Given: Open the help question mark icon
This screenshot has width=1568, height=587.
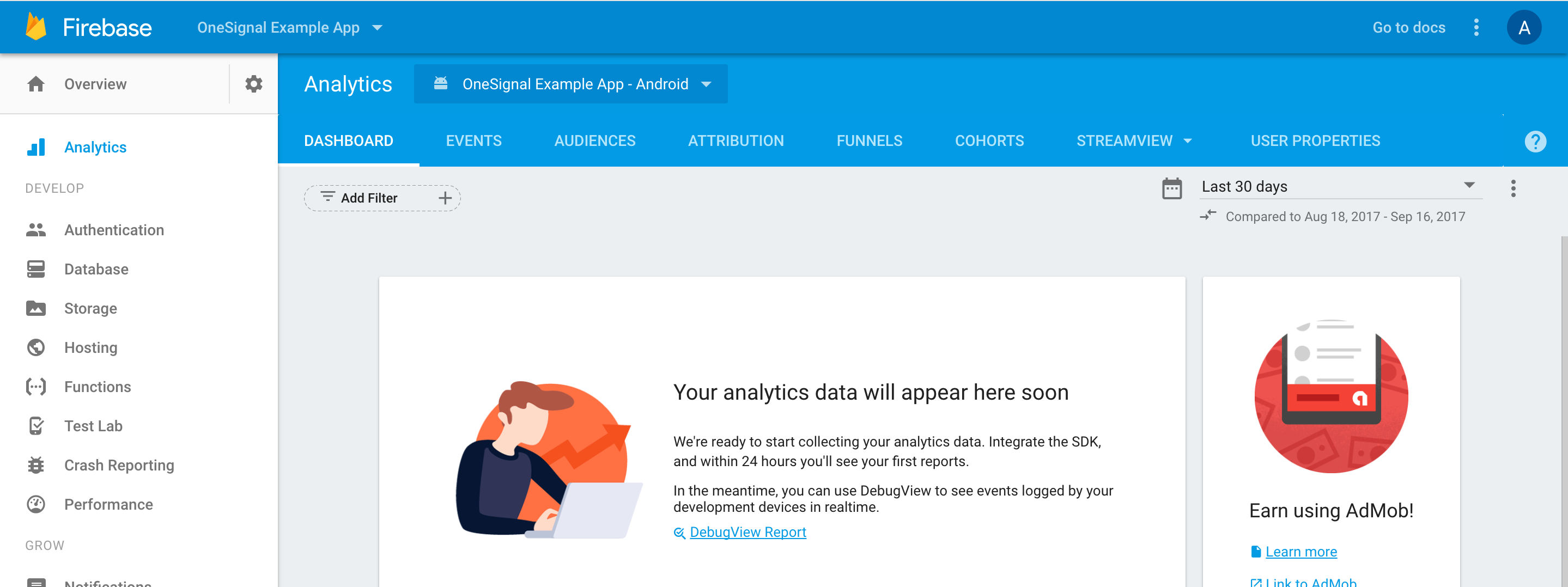Looking at the screenshot, I should (1535, 141).
